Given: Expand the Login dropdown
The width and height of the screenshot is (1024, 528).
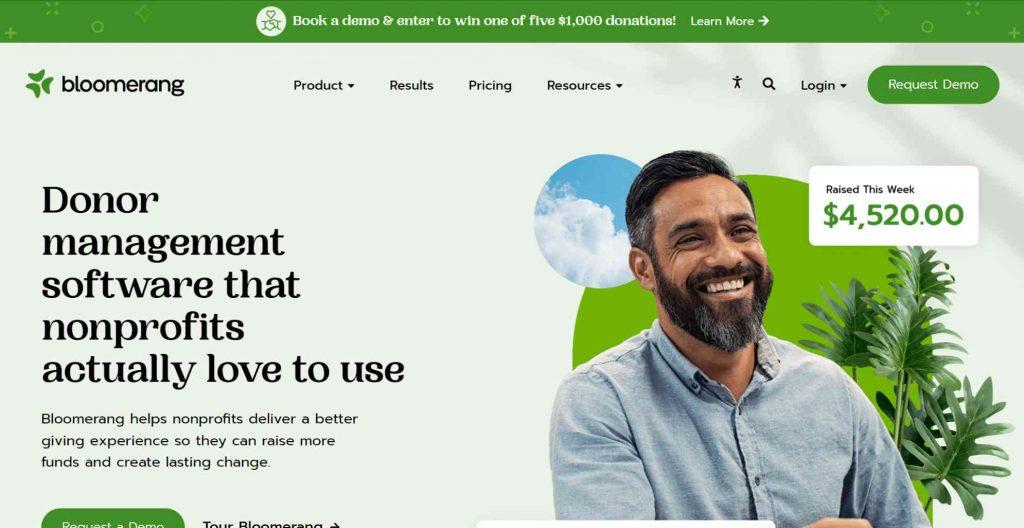Looking at the screenshot, I should tap(824, 85).
